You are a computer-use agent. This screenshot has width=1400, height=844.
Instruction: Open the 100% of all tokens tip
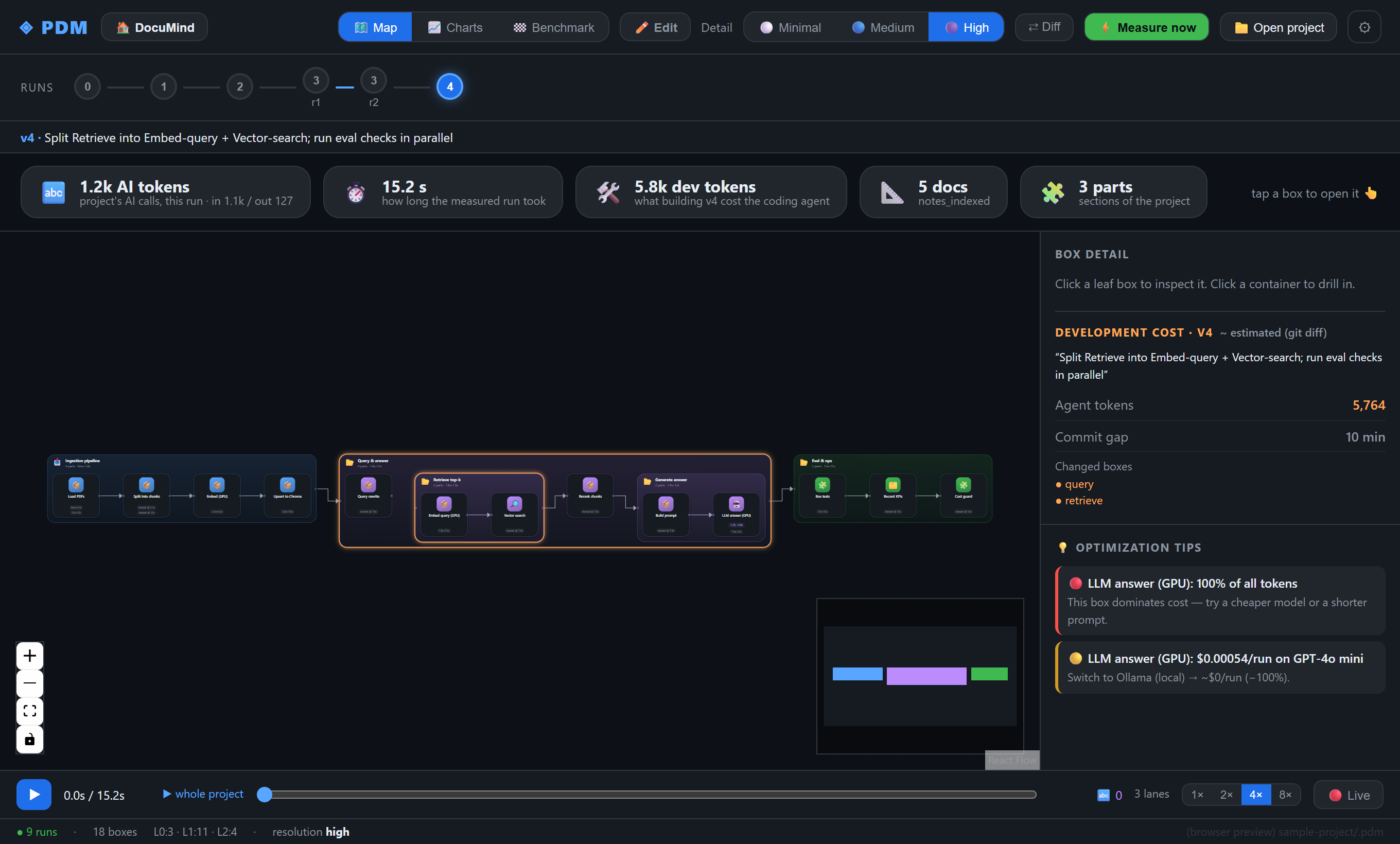click(1220, 601)
